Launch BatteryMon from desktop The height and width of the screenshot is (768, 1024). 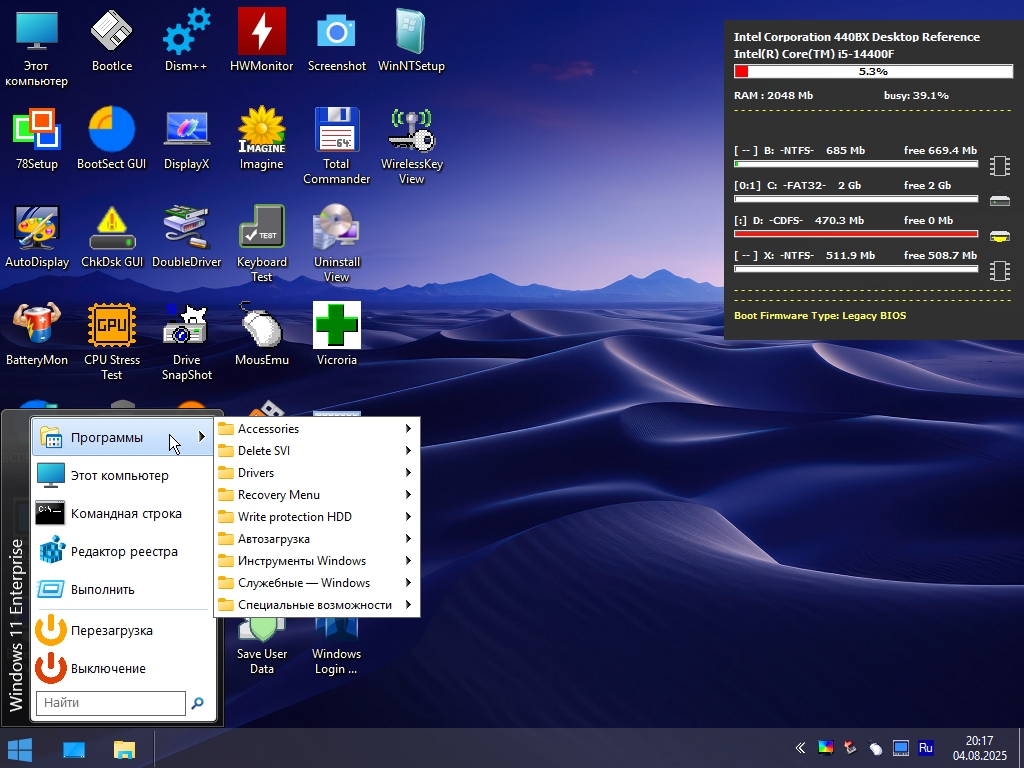point(37,334)
